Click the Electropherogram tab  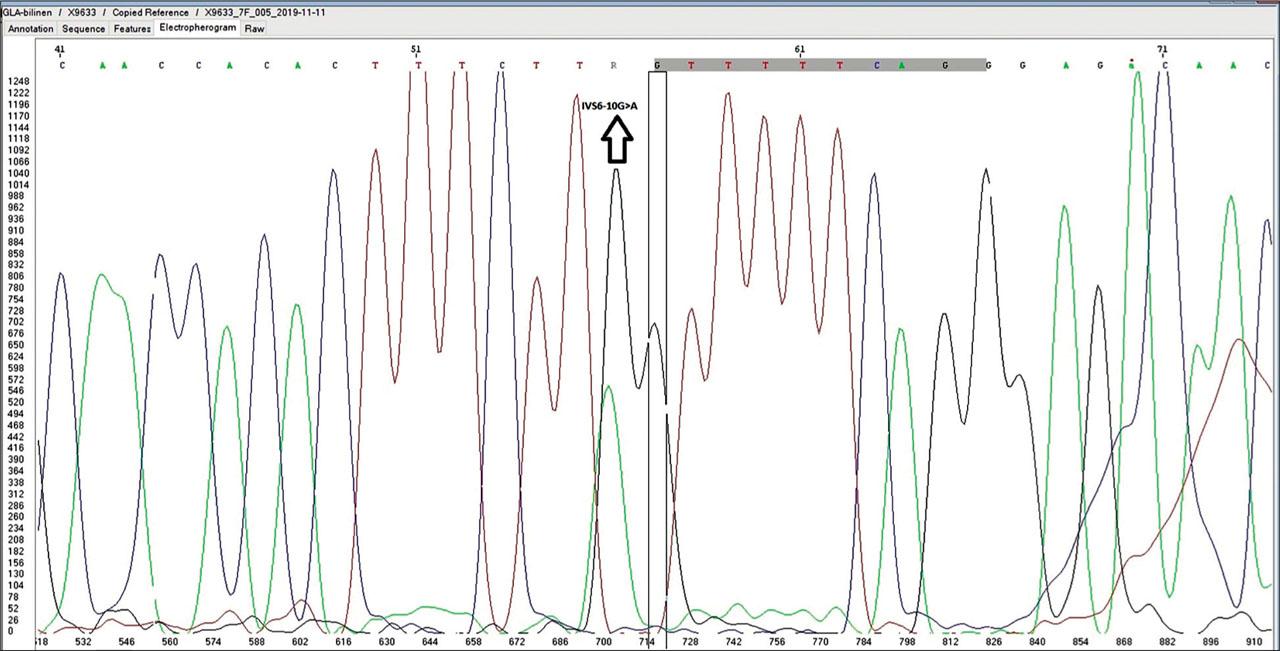coord(198,28)
